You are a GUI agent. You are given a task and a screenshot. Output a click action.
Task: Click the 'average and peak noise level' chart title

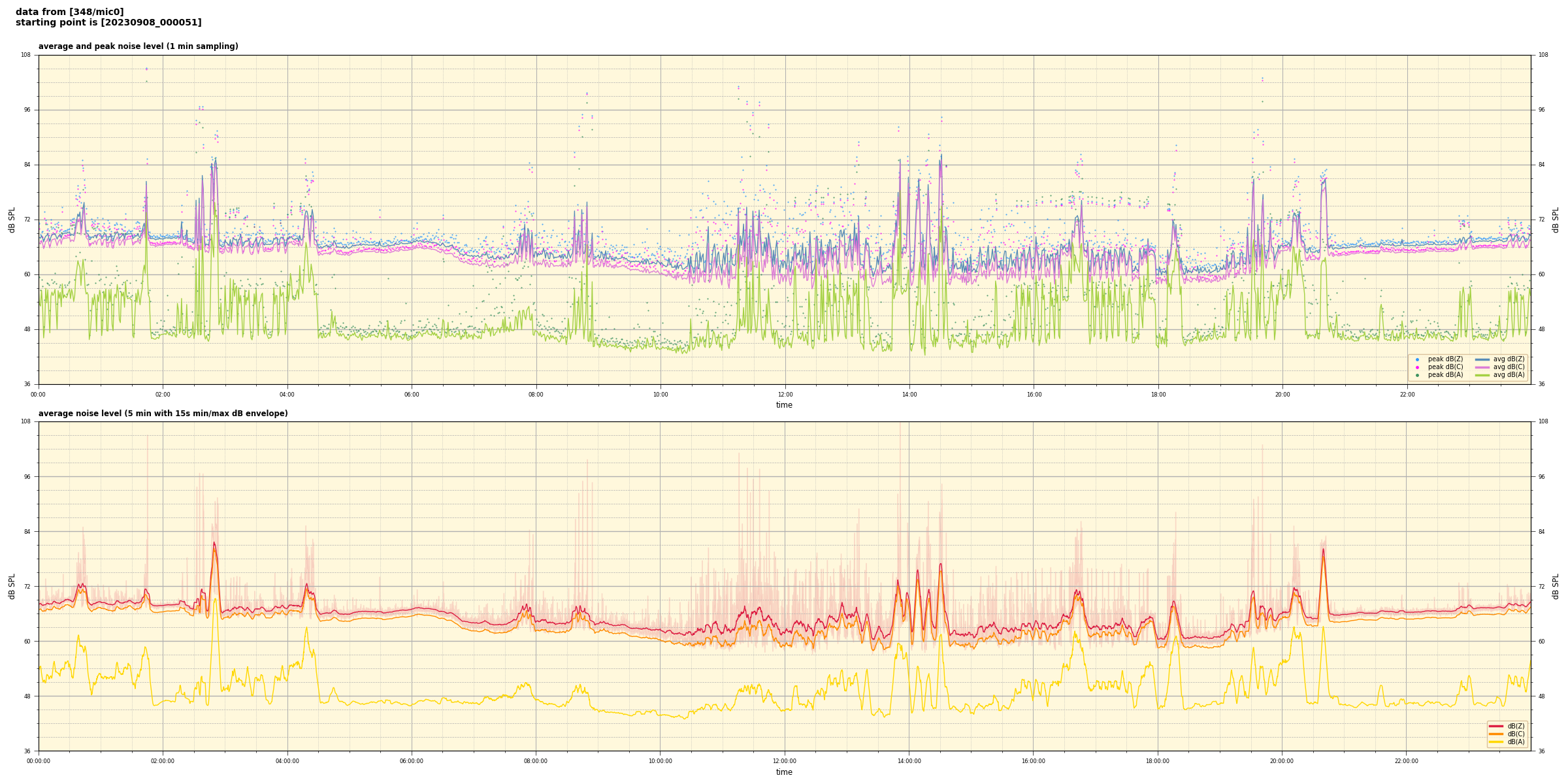tap(138, 46)
